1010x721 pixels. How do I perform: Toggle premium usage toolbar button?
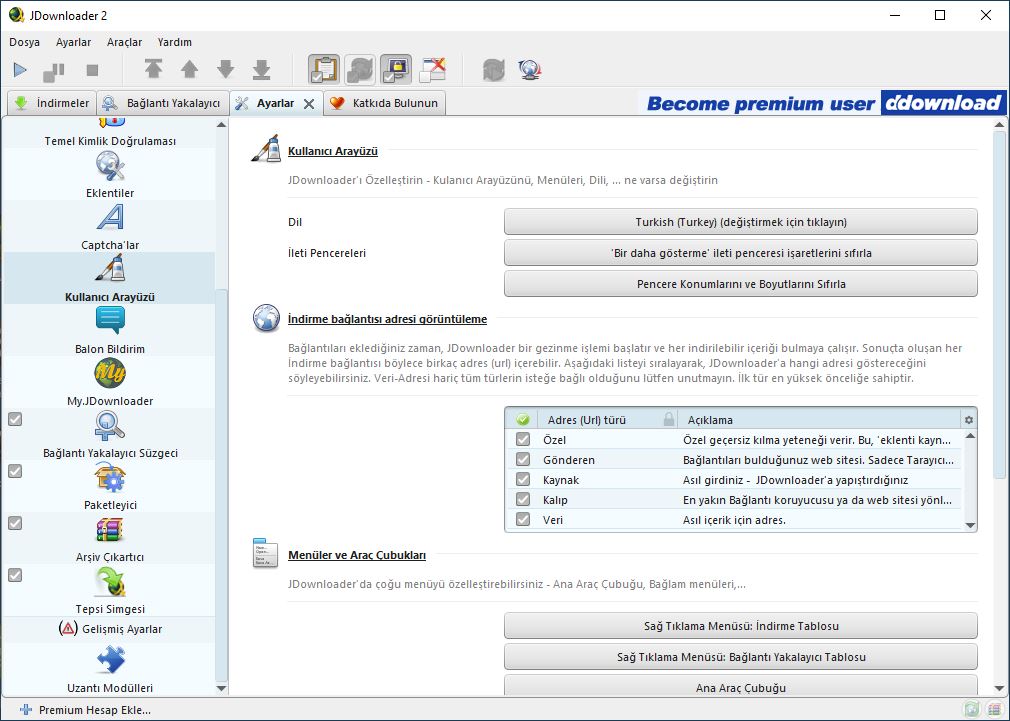click(x=396, y=70)
